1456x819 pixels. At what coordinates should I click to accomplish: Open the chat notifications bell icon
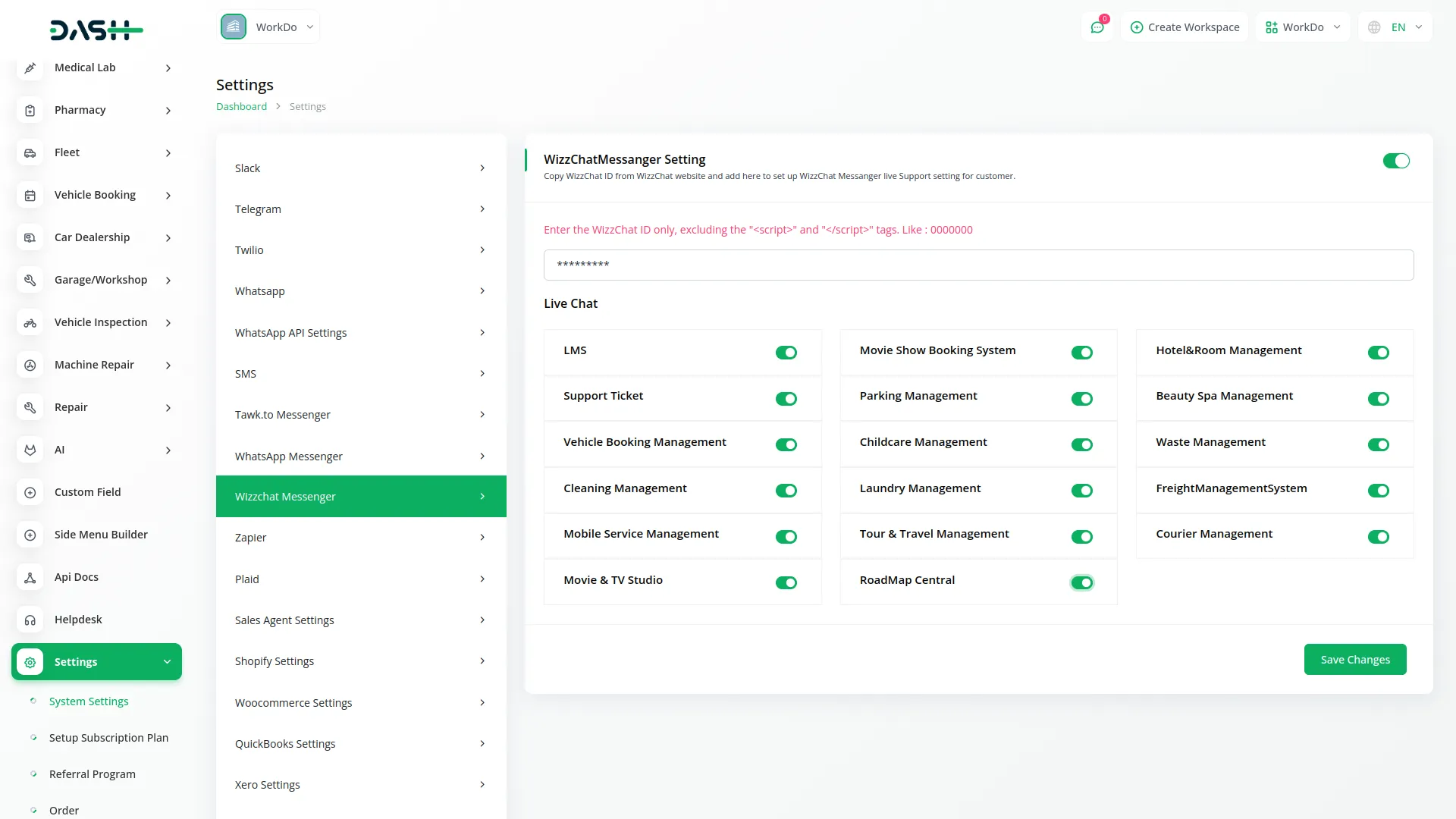click(x=1097, y=27)
